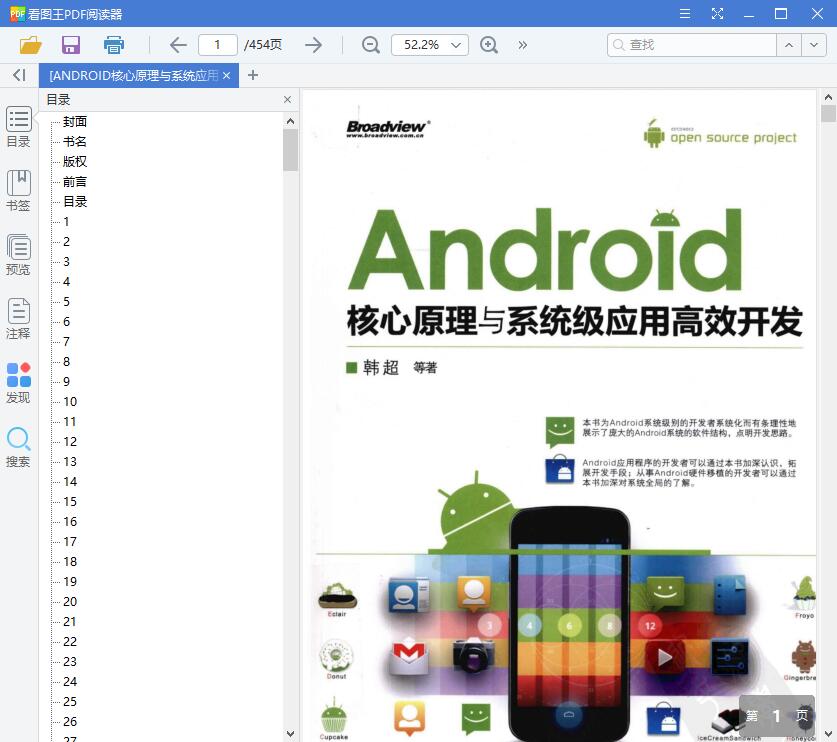Screen dimensions: 837x742
Task: Zoom out with the magnifier minus icon
Action: (x=370, y=44)
